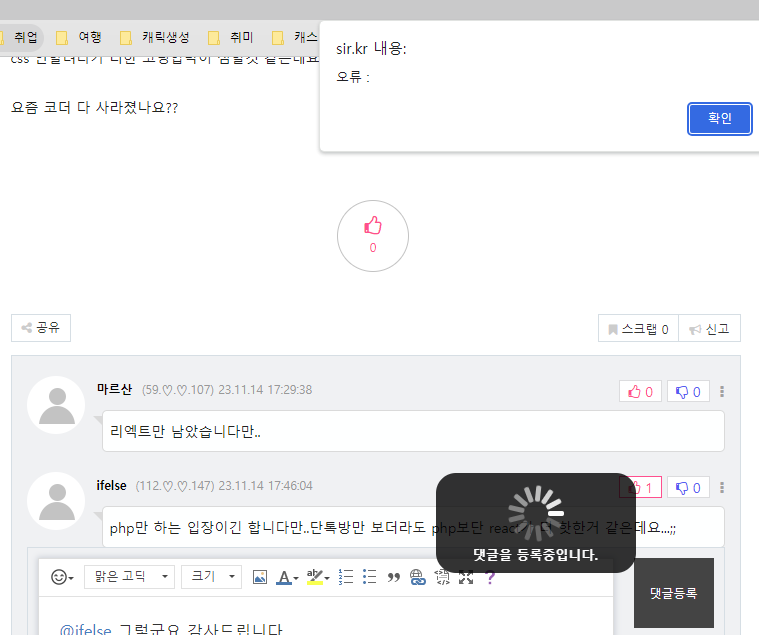The width and height of the screenshot is (759, 635).
Task: Open the 캐릭생성 bookmark folder
Action: [x=154, y=38]
